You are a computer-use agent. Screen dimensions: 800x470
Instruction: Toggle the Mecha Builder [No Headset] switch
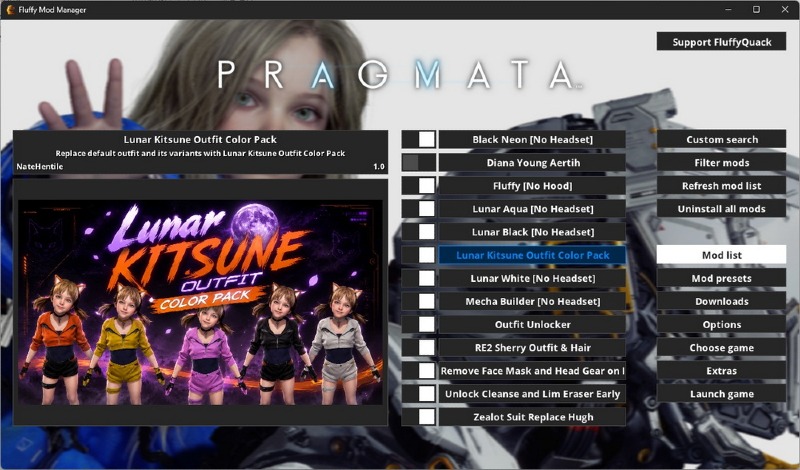click(419, 301)
